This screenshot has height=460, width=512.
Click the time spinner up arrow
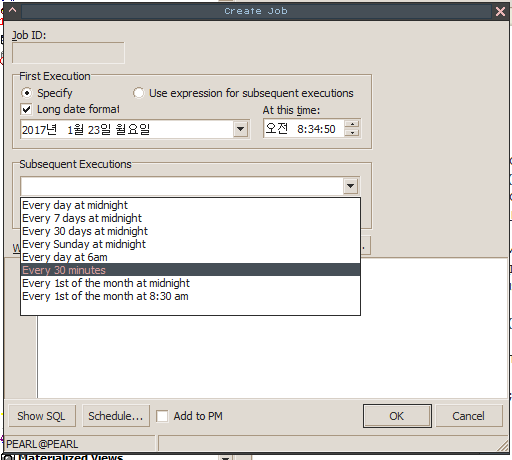(352, 124)
